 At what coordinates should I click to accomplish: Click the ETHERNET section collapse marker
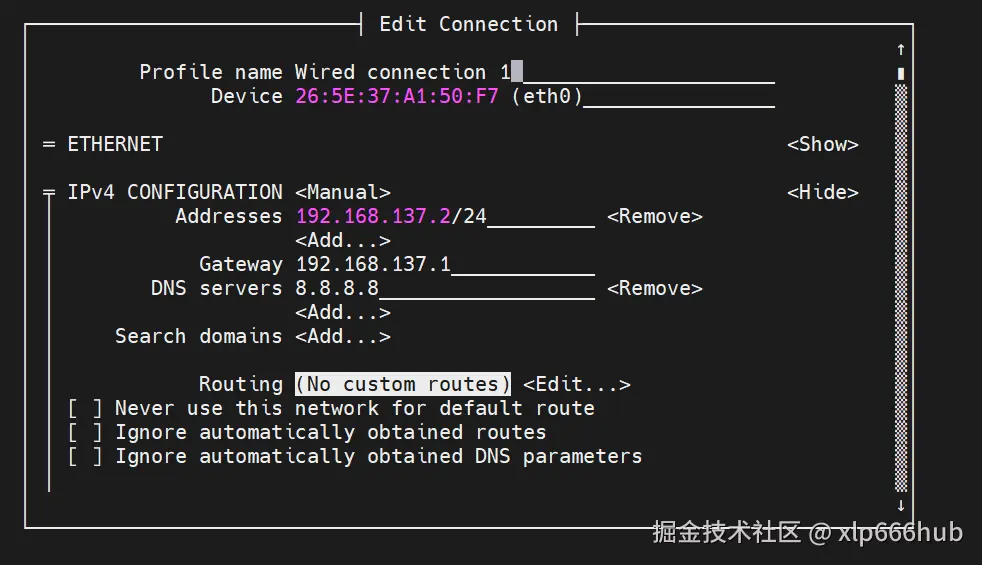tap(48, 144)
